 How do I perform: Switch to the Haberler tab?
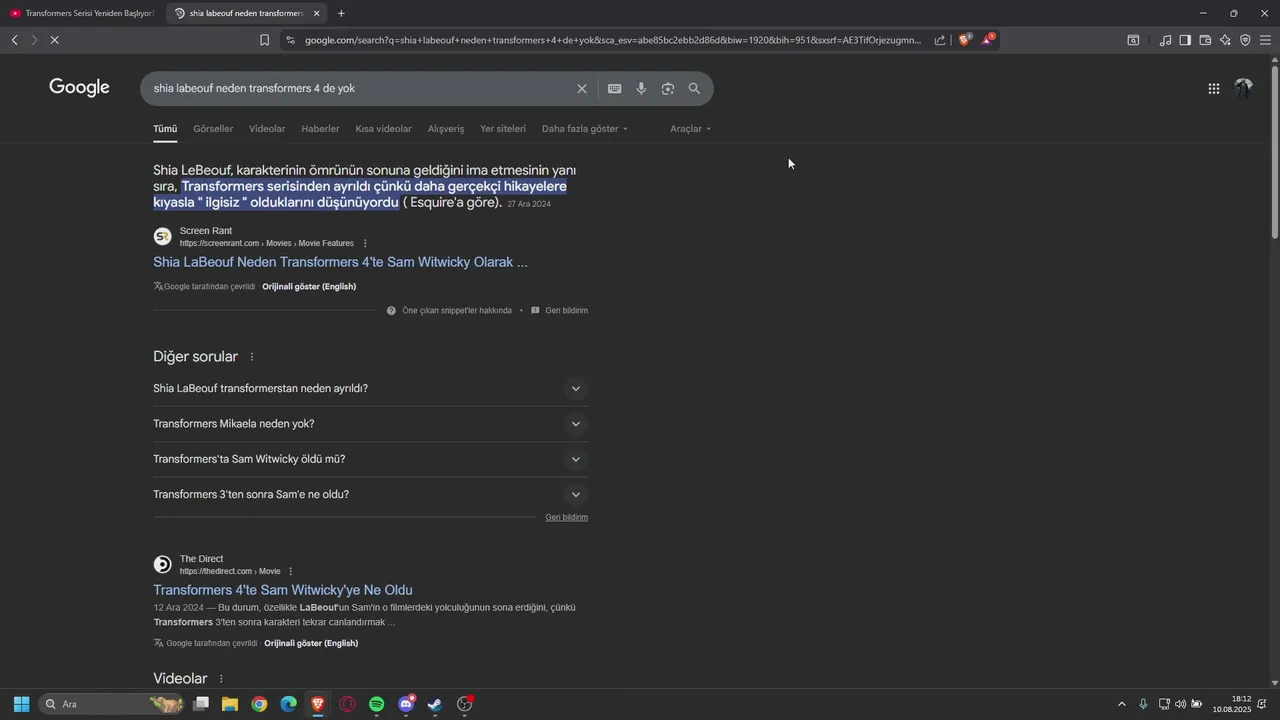tap(320, 129)
